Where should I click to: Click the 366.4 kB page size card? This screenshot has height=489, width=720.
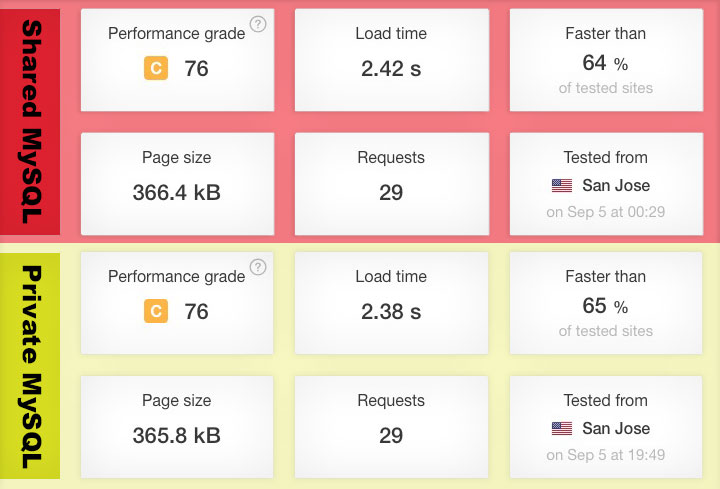[177, 184]
